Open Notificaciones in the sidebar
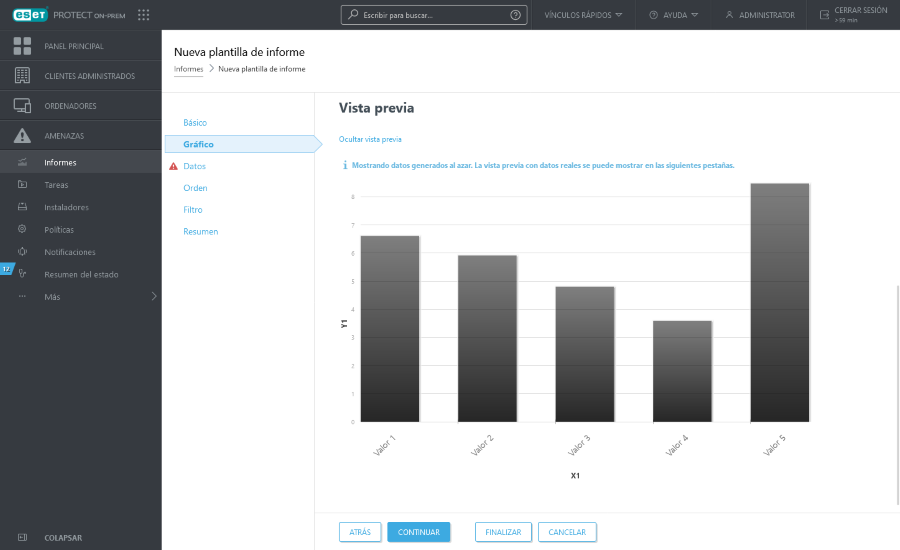Viewport: 900px width, 550px height. 80,252
